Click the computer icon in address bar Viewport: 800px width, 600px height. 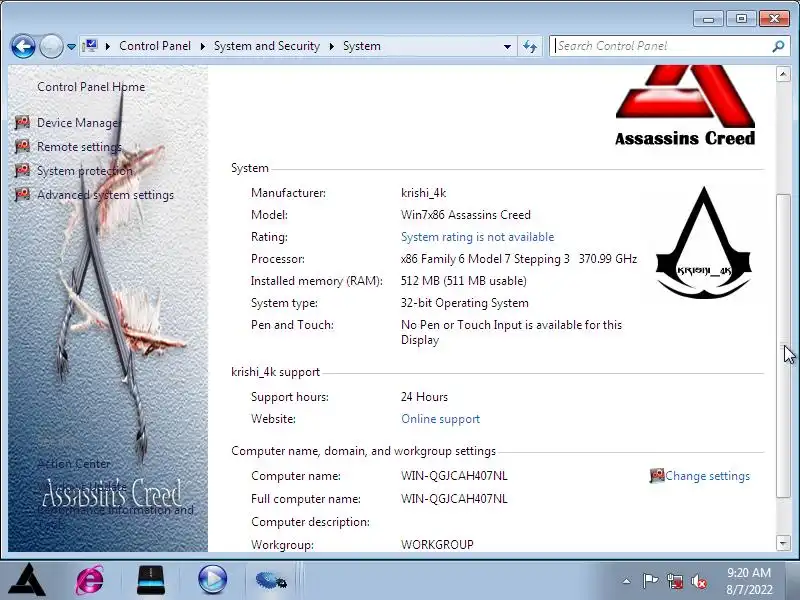click(x=90, y=46)
